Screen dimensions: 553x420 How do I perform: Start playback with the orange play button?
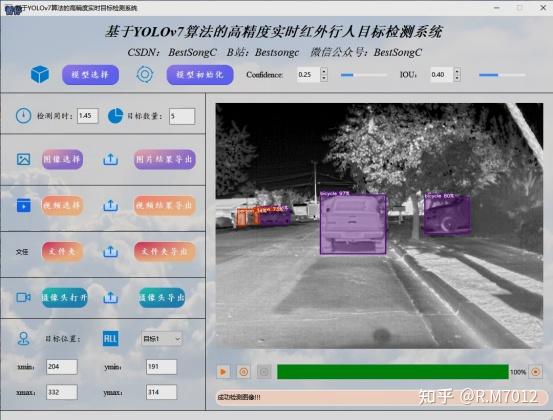coord(223,372)
